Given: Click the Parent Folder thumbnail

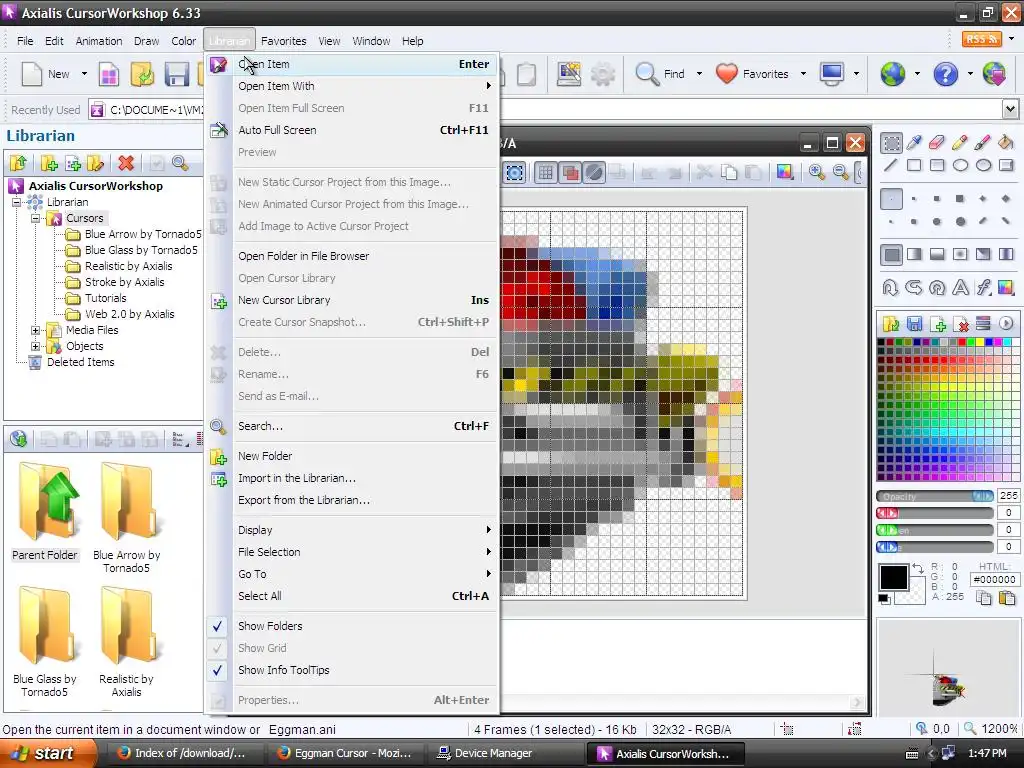Looking at the screenshot, I should [x=44, y=511].
